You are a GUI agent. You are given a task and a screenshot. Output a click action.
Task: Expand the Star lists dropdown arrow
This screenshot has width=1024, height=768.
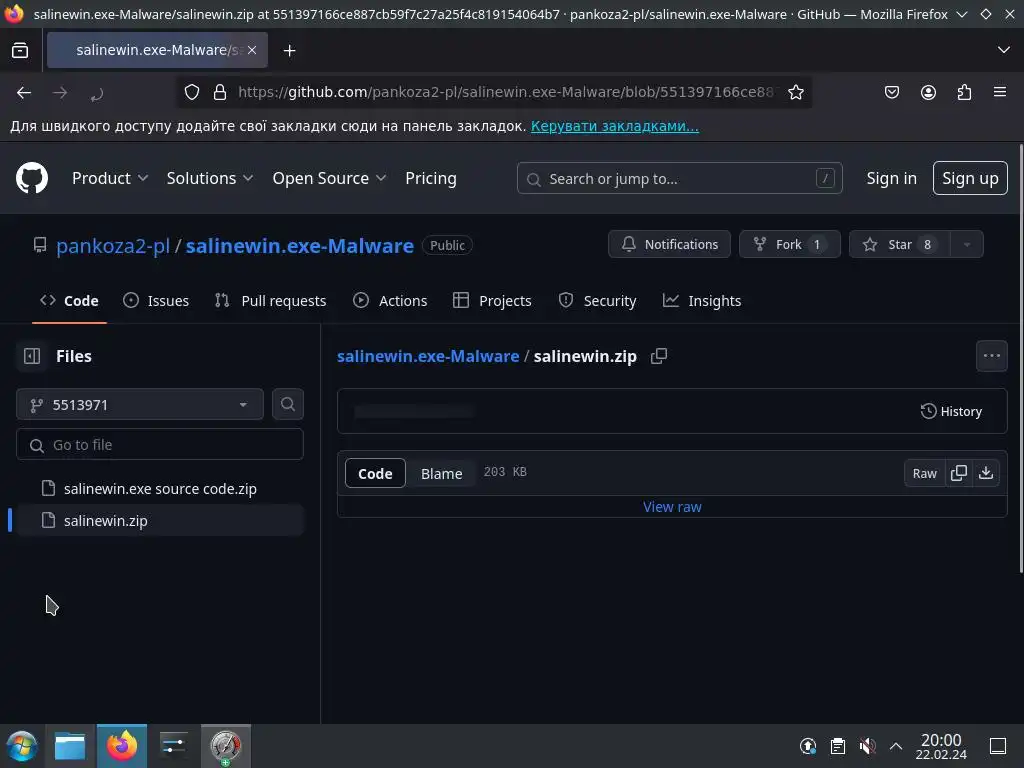coord(967,244)
